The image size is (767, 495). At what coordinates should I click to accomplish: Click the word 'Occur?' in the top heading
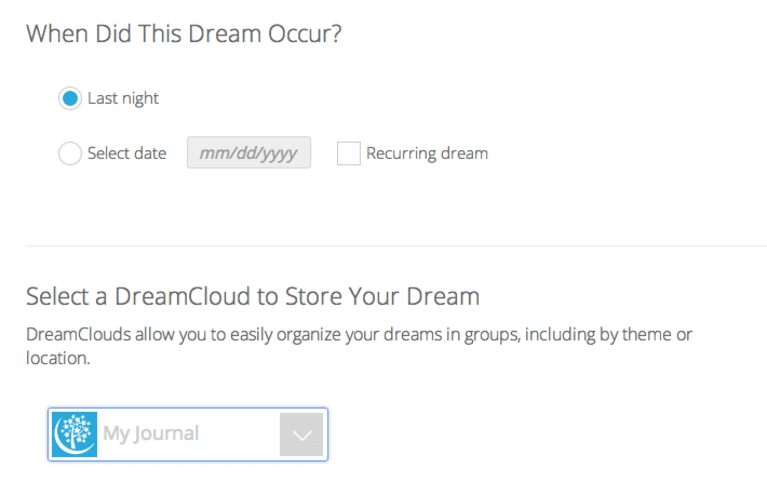pos(305,34)
